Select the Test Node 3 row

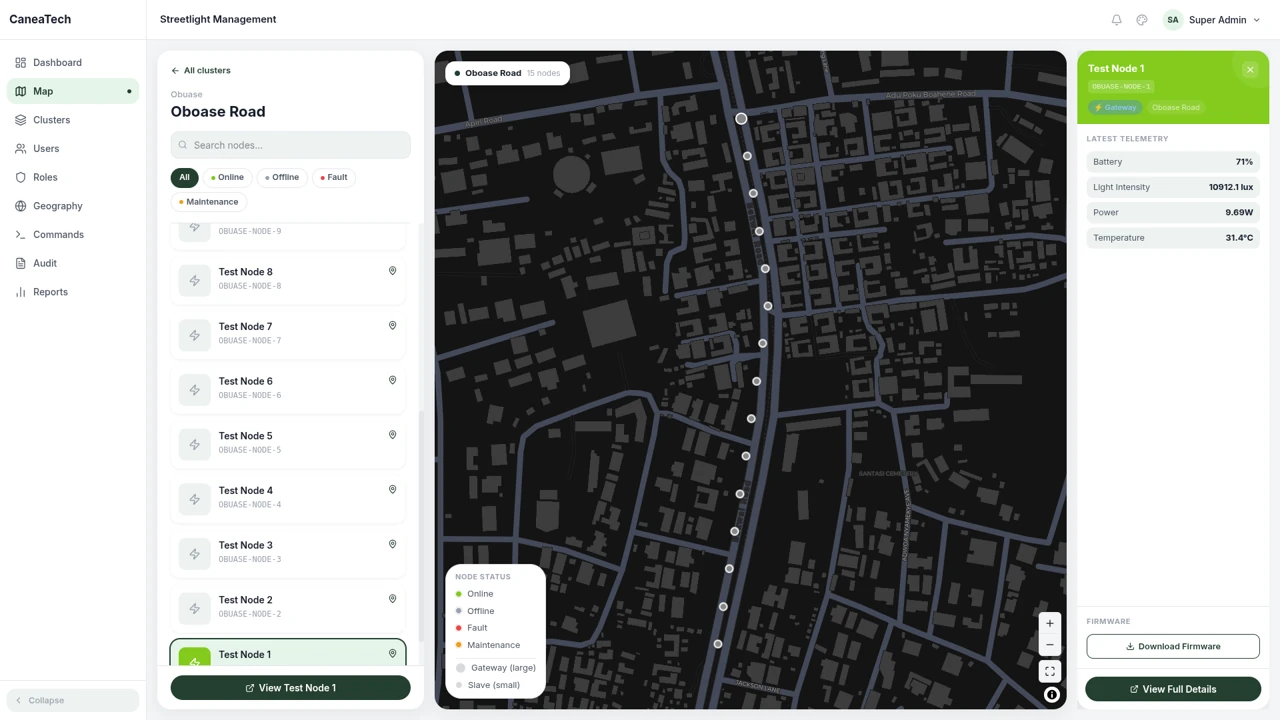coord(288,552)
